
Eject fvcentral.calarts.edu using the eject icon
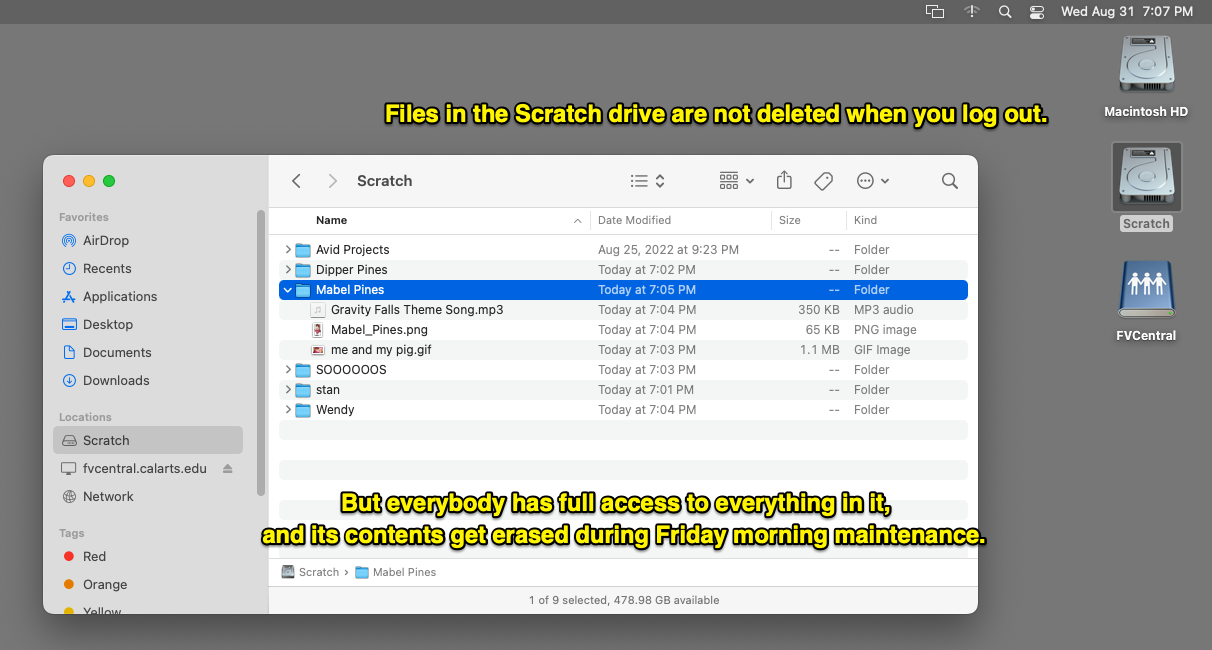tap(227, 469)
